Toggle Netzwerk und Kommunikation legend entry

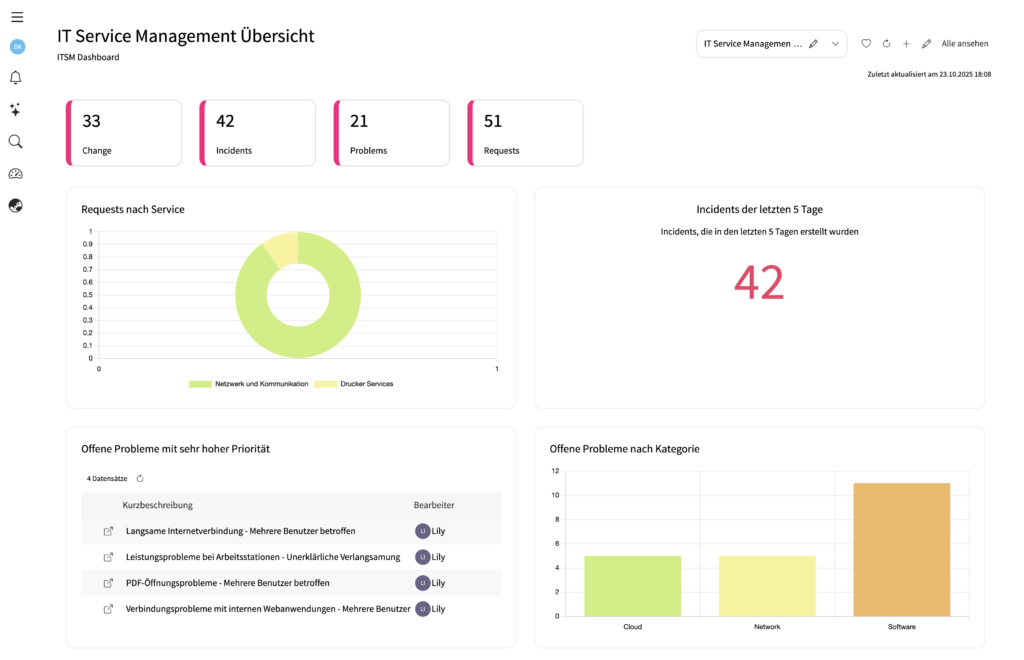point(248,384)
